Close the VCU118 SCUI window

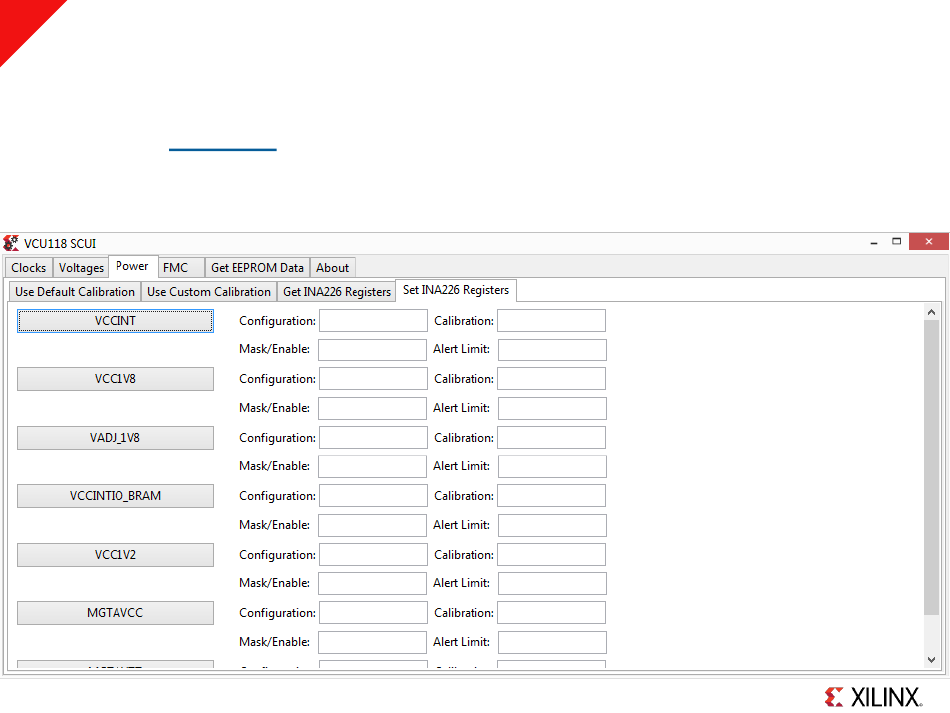[x=928, y=241]
